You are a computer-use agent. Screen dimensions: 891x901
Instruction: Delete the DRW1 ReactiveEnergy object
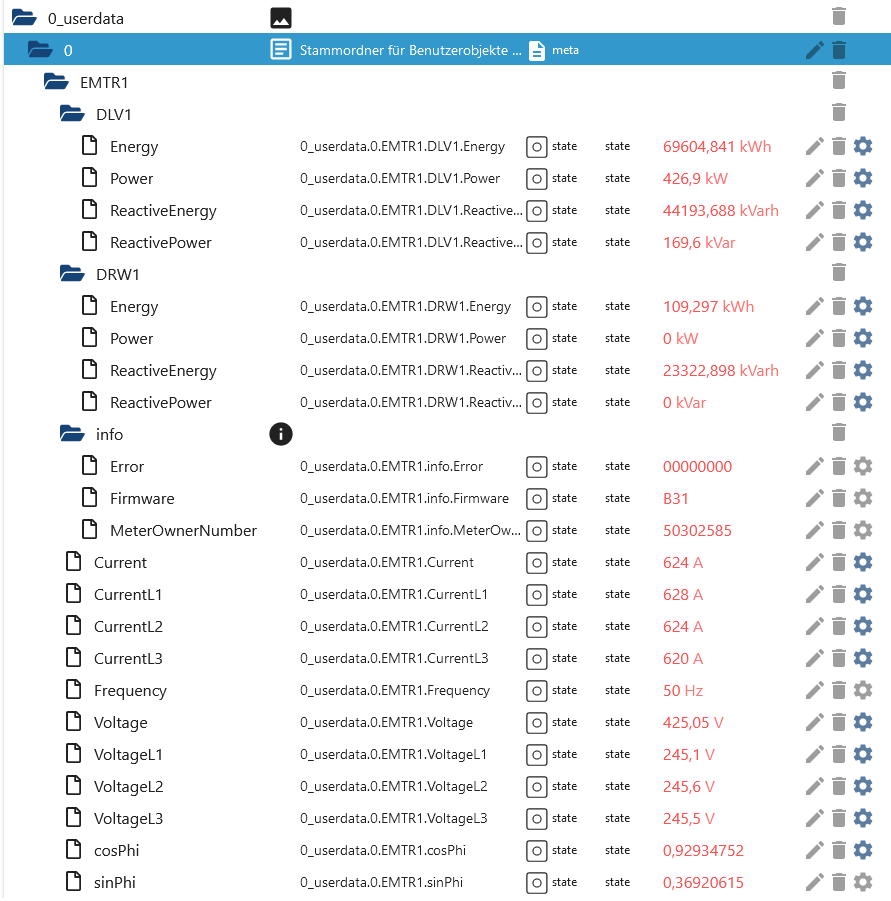pos(839,371)
